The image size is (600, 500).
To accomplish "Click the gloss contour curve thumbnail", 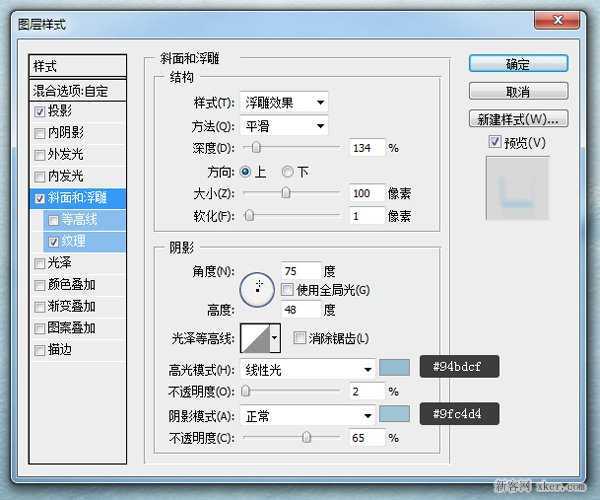I will (x=255, y=338).
